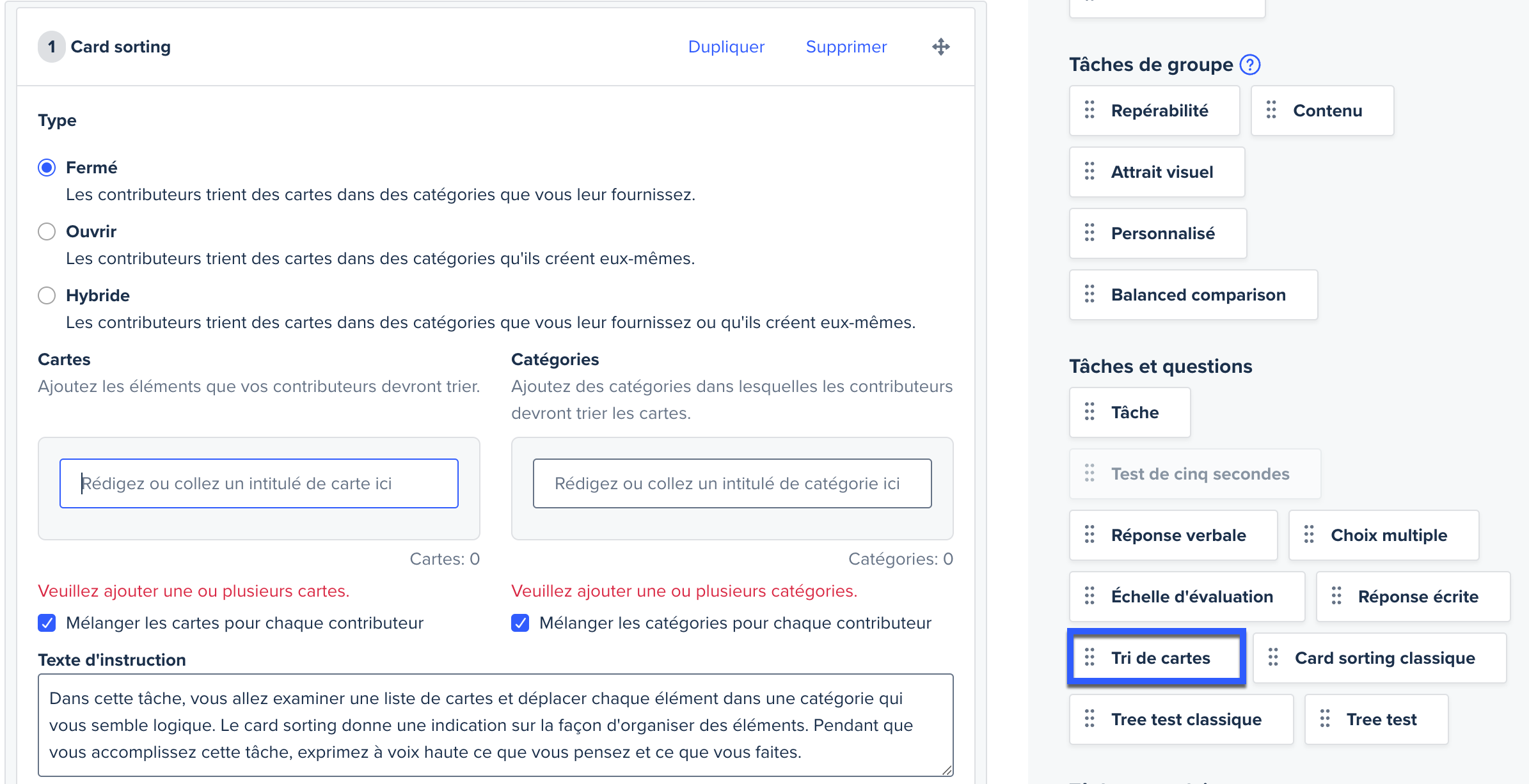This screenshot has width=1529, height=784.
Task: Click drag-handle dots on Balanced comparison tile
Action: (x=1089, y=294)
